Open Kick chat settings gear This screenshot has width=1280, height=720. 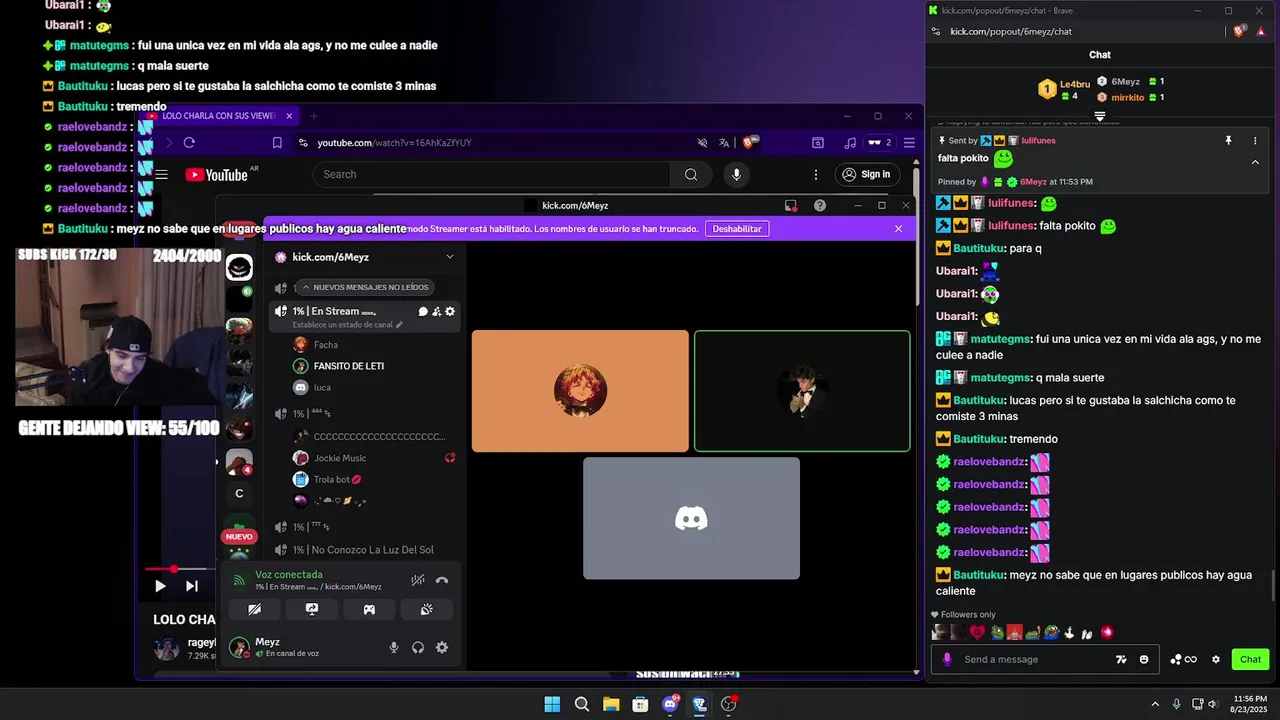[x=1216, y=659]
